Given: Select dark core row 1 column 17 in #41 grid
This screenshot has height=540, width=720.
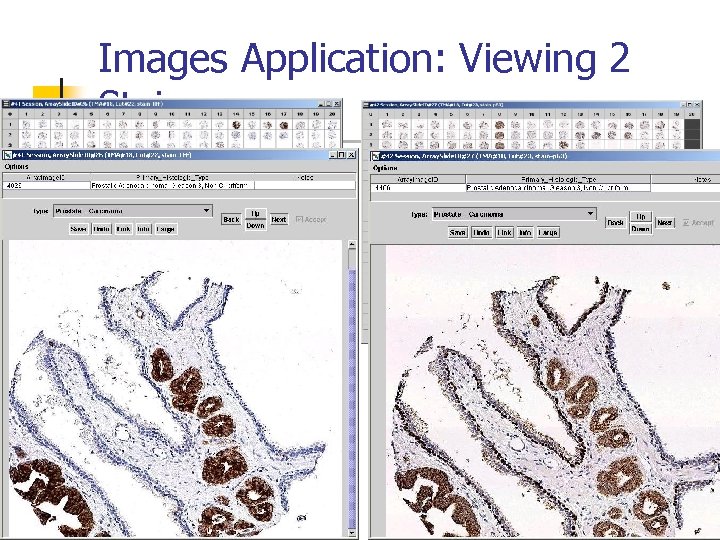Looking at the screenshot, I should 284,125.
